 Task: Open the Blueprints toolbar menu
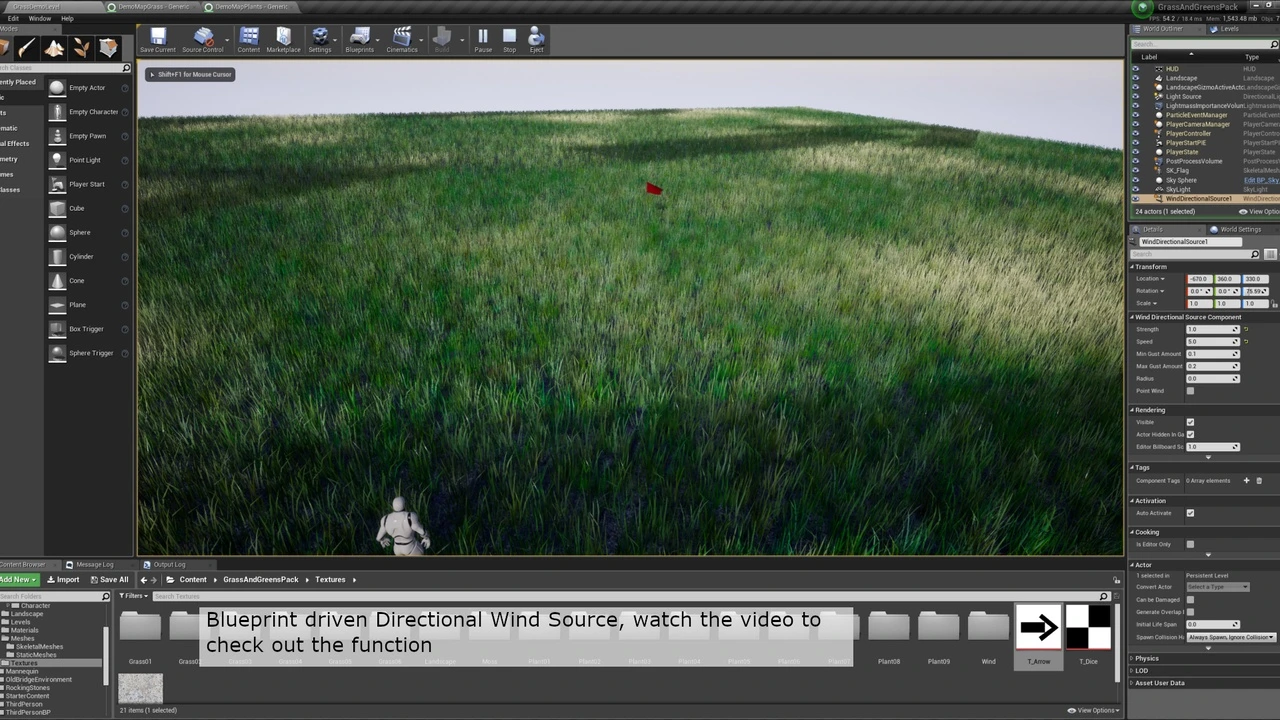click(359, 40)
